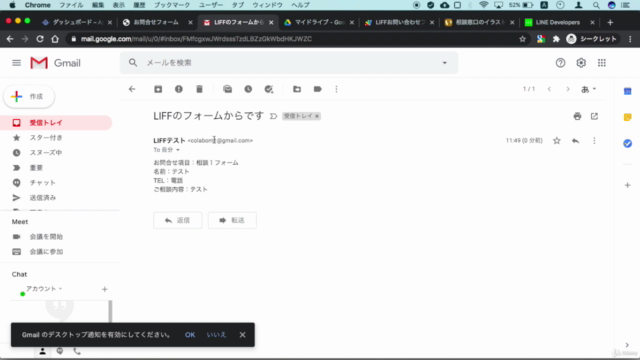640x360 pixels.
Task: Open a new Chrome tab
Action: coord(610,22)
